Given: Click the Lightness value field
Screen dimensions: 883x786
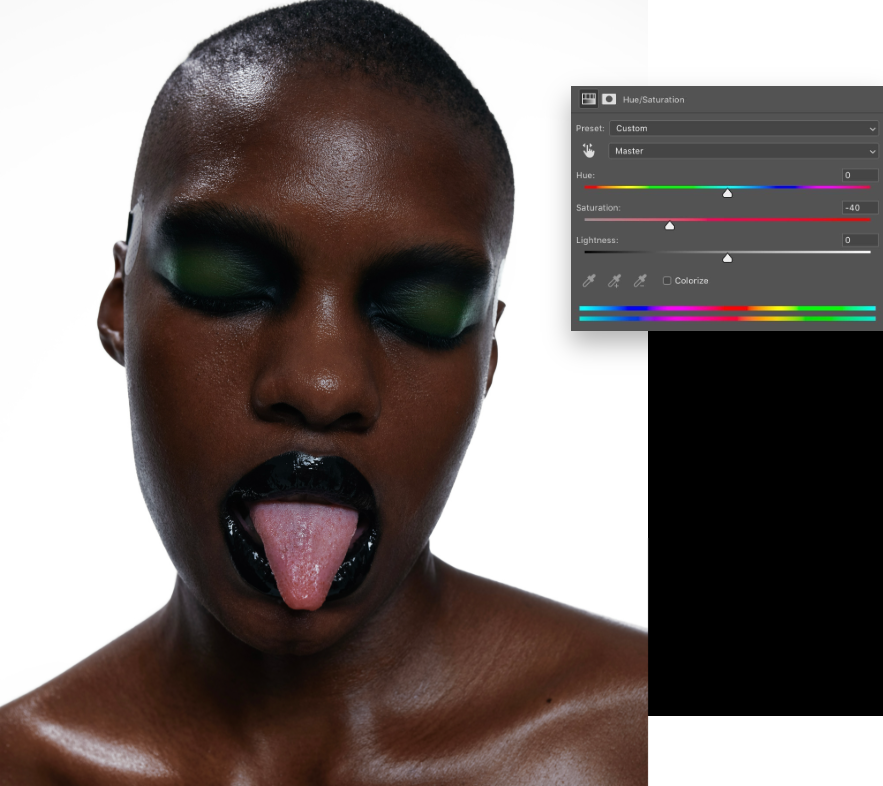Looking at the screenshot, I should 860,240.
